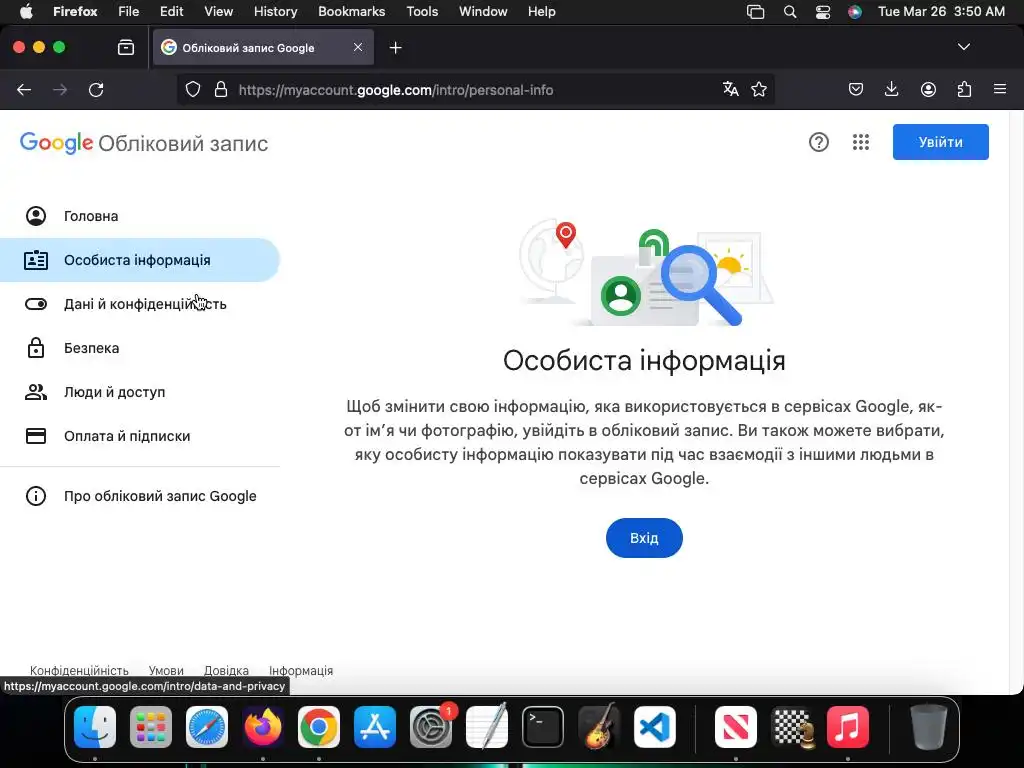Open the Tools menu
The width and height of the screenshot is (1024, 768).
coord(422,11)
